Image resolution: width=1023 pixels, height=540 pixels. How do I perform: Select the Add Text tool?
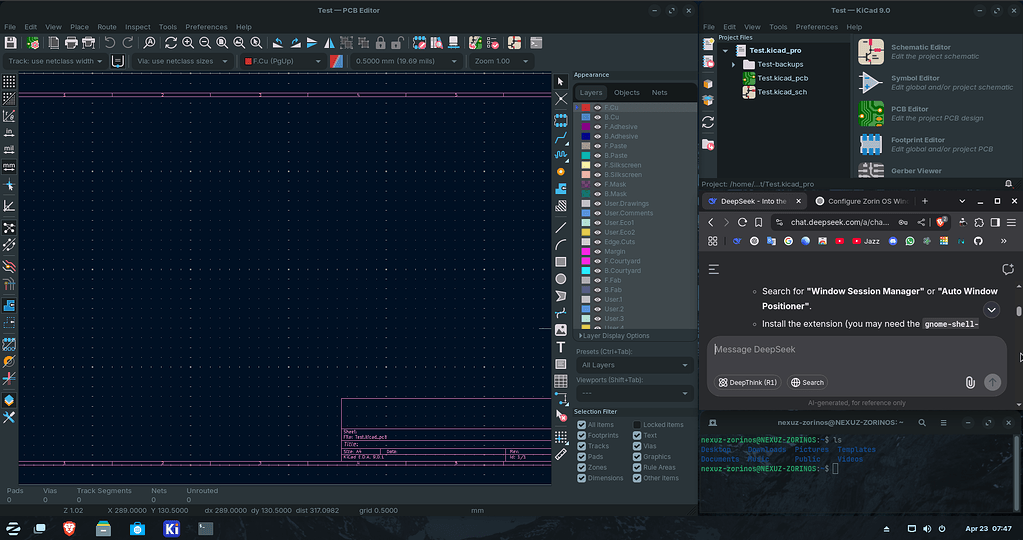click(x=561, y=347)
